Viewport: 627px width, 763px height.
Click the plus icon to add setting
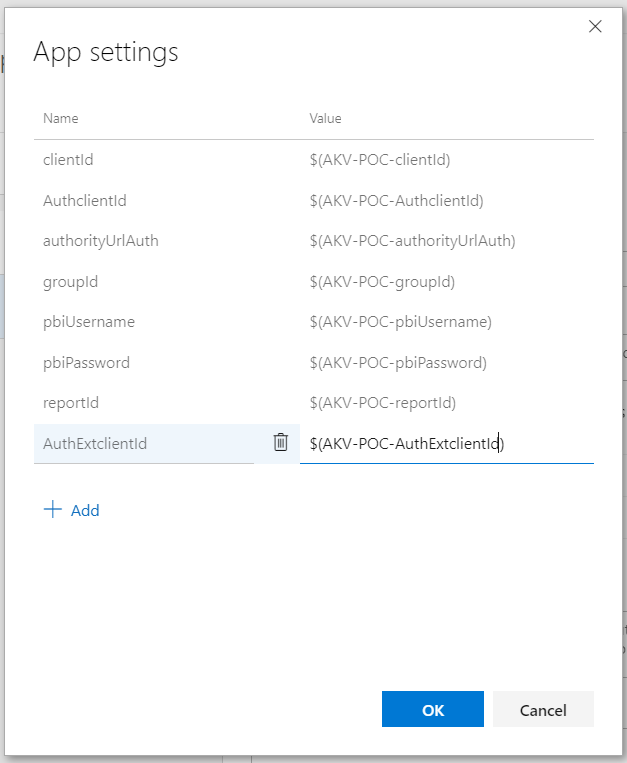(x=53, y=510)
